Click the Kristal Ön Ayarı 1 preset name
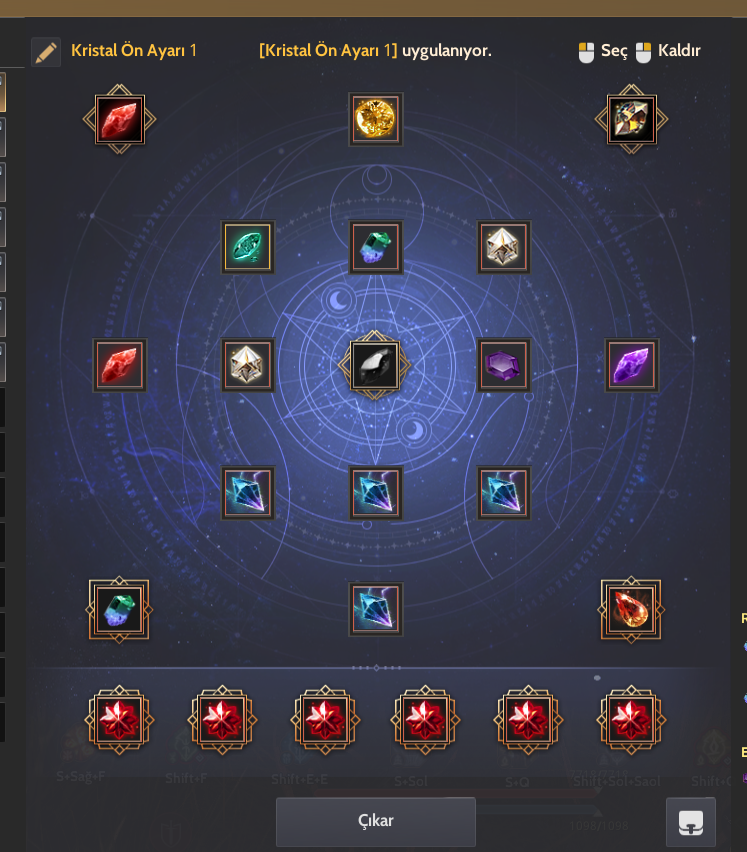This screenshot has width=747, height=852. (134, 51)
